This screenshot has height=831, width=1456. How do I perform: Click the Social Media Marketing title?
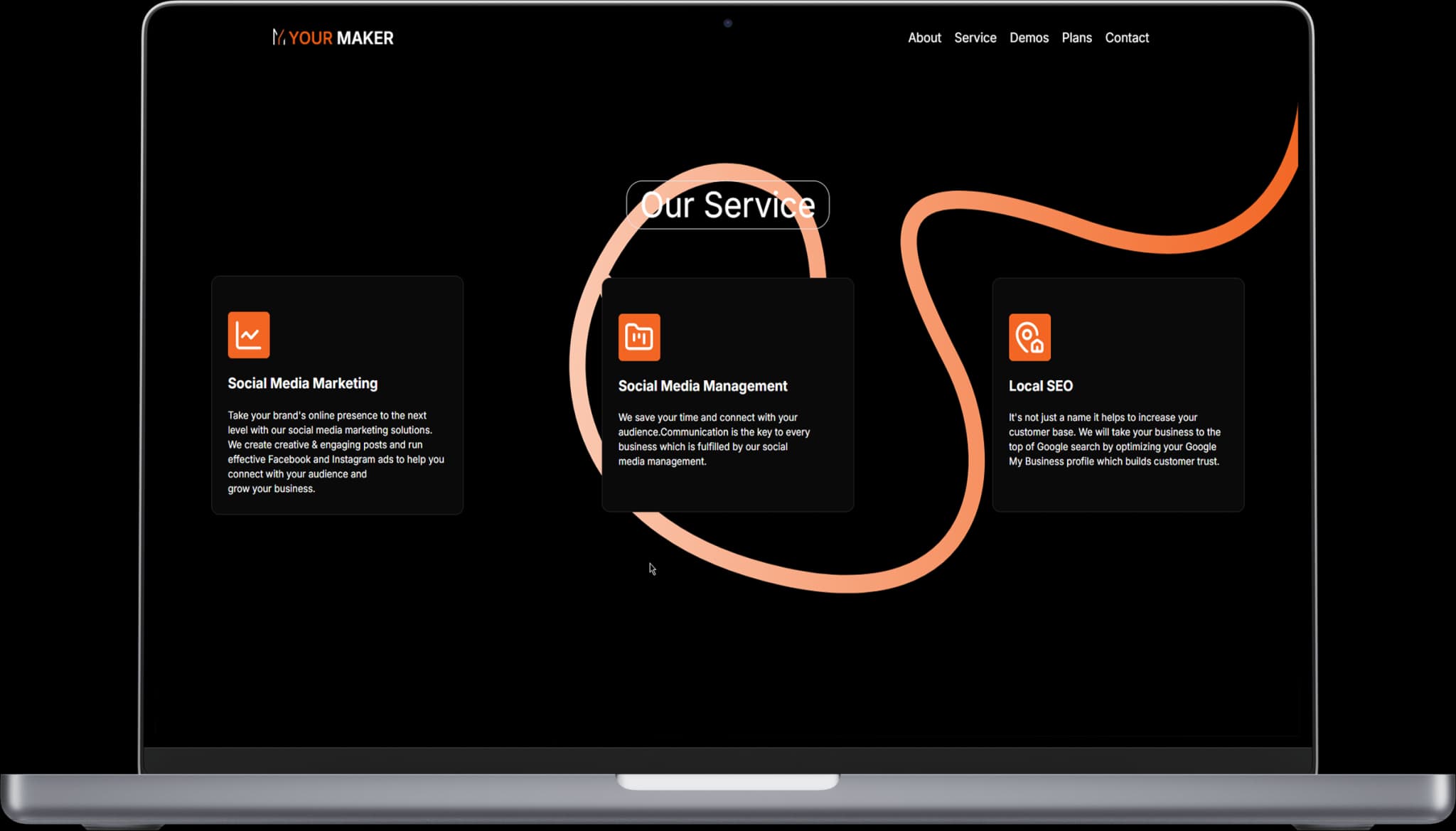tap(302, 384)
